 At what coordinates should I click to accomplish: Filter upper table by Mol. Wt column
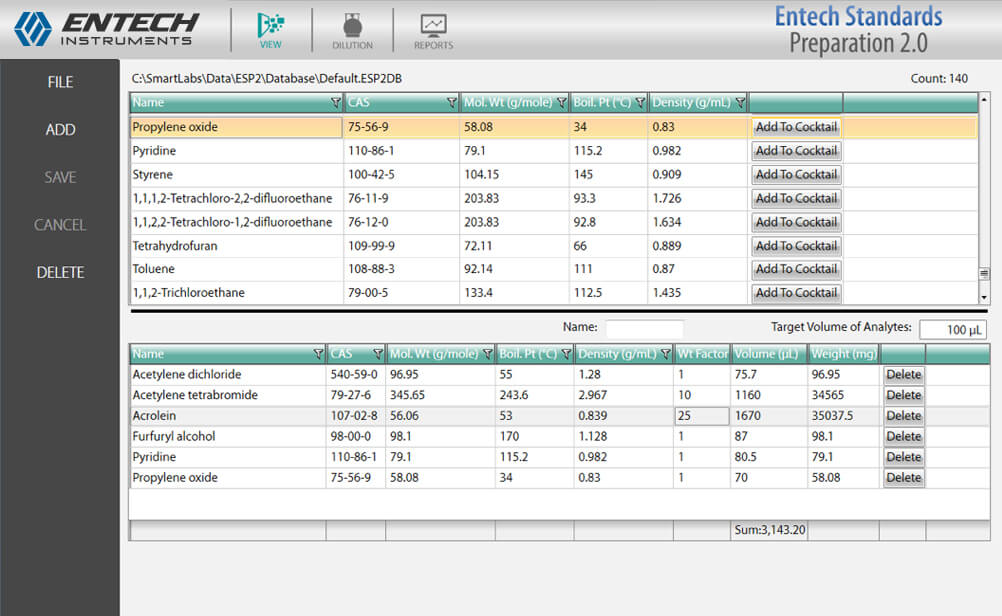coord(562,102)
